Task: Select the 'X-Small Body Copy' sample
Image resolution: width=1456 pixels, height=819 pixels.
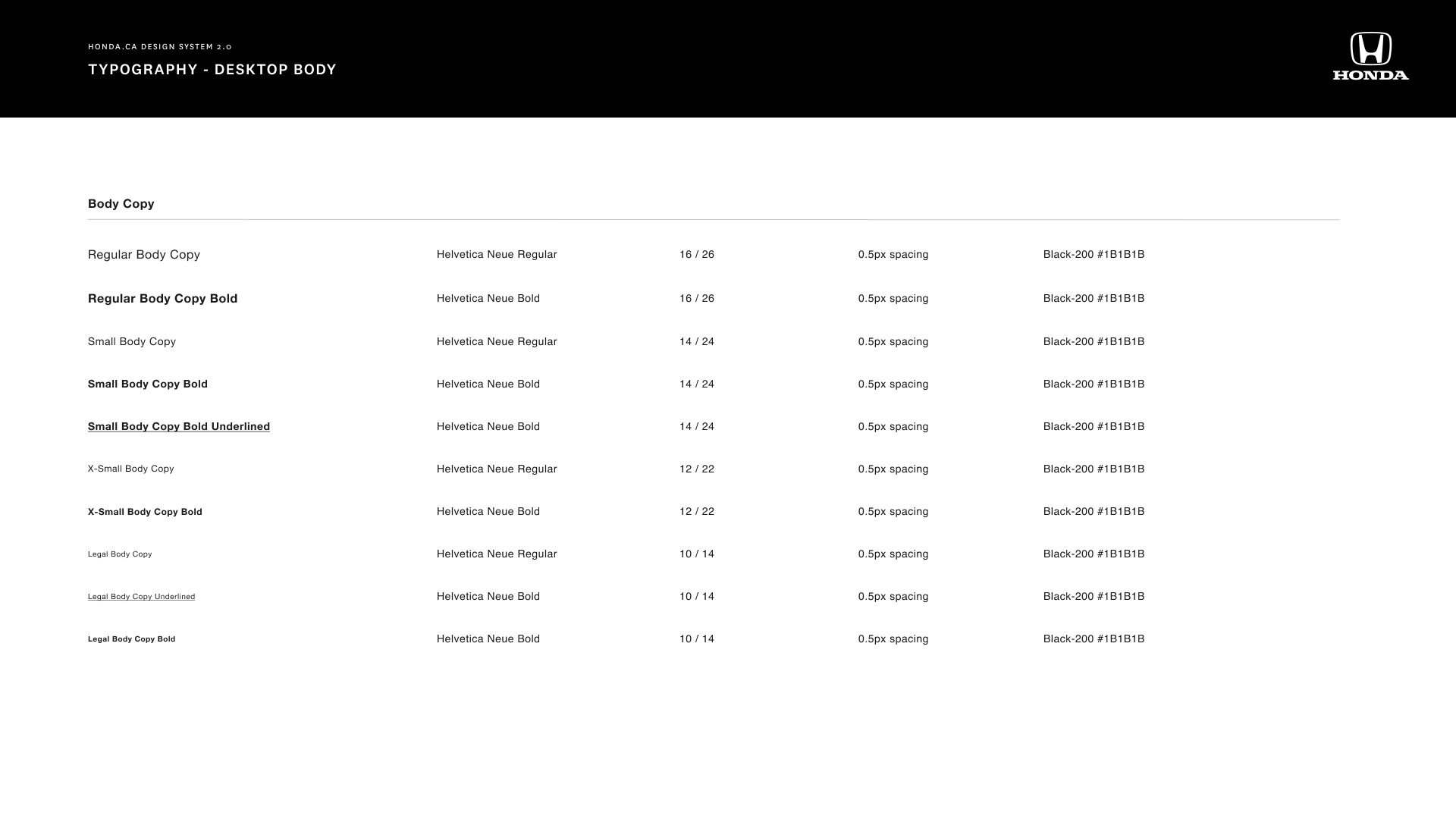Action: pyautogui.click(x=131, y=469)
